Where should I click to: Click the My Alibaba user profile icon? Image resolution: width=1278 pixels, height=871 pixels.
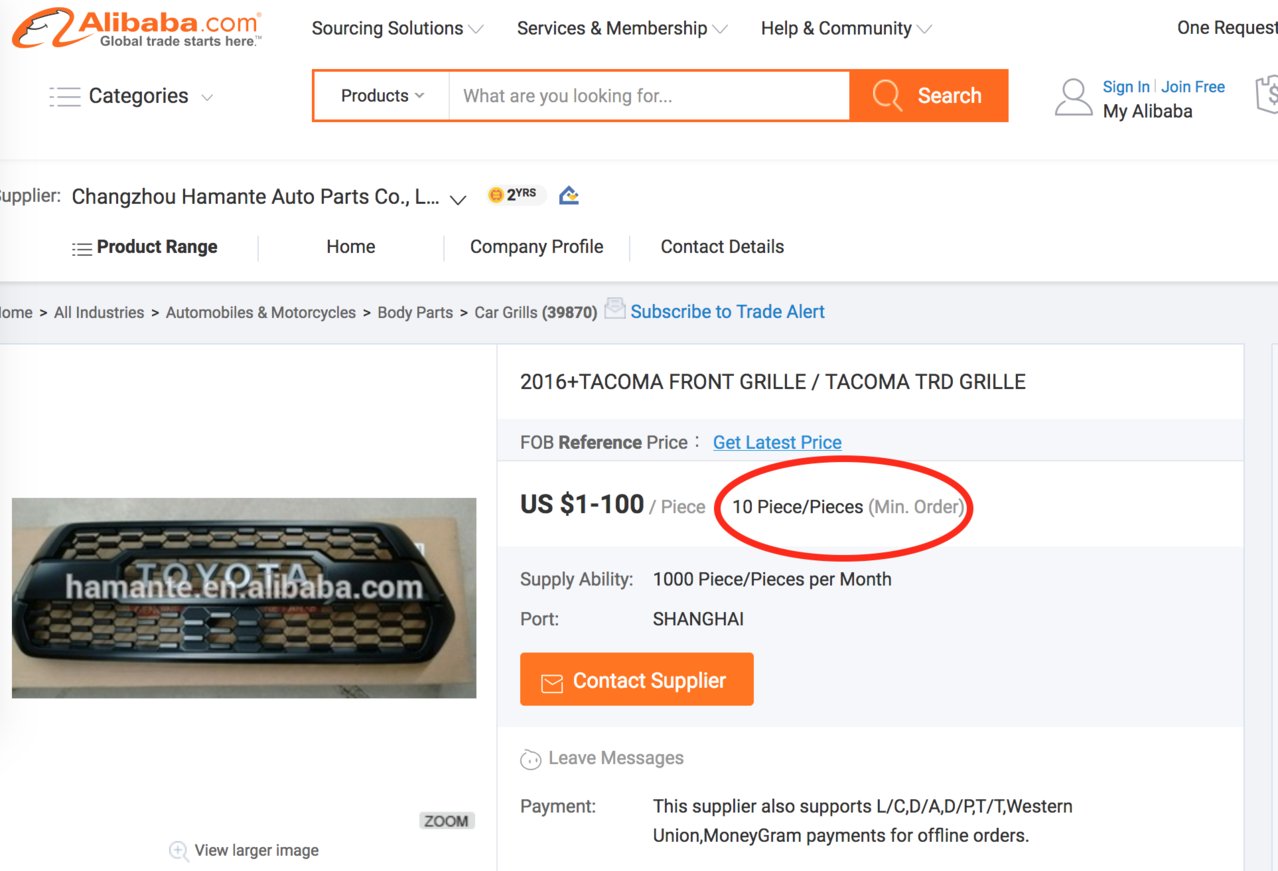tap(1073, 98)
